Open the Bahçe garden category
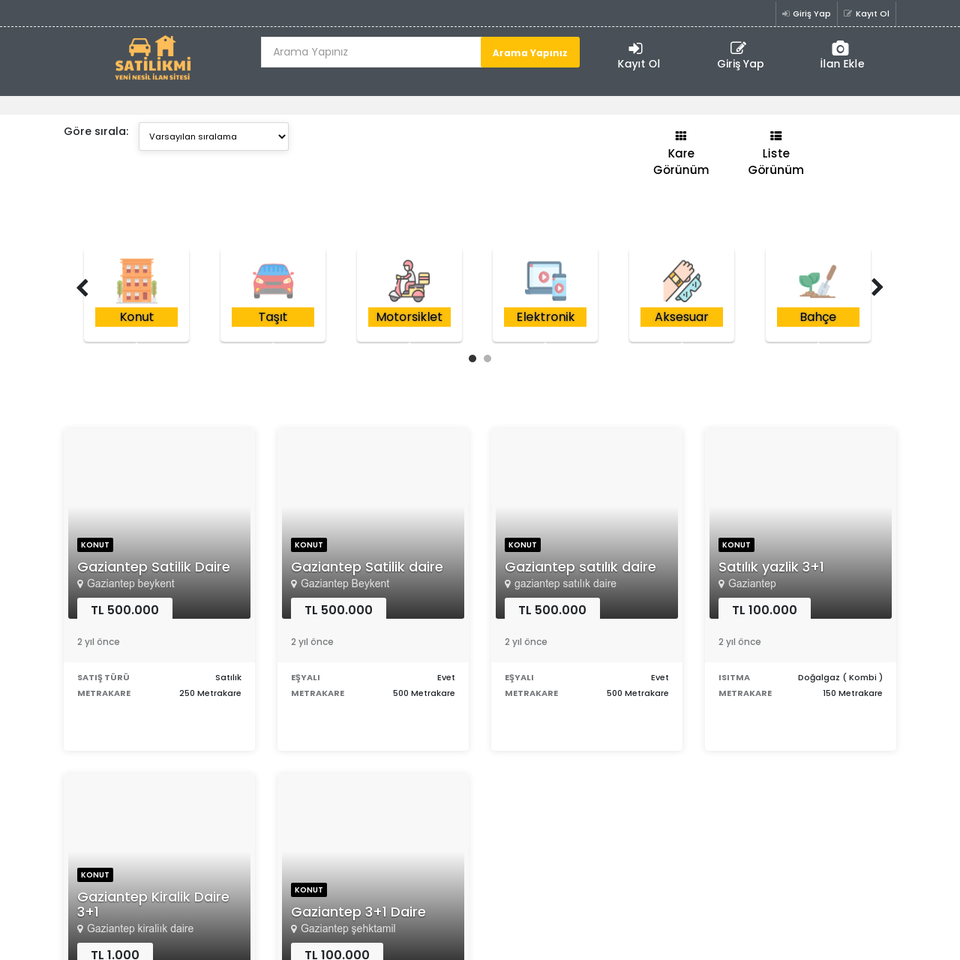The image size is (960, 960). coord(817,281)
